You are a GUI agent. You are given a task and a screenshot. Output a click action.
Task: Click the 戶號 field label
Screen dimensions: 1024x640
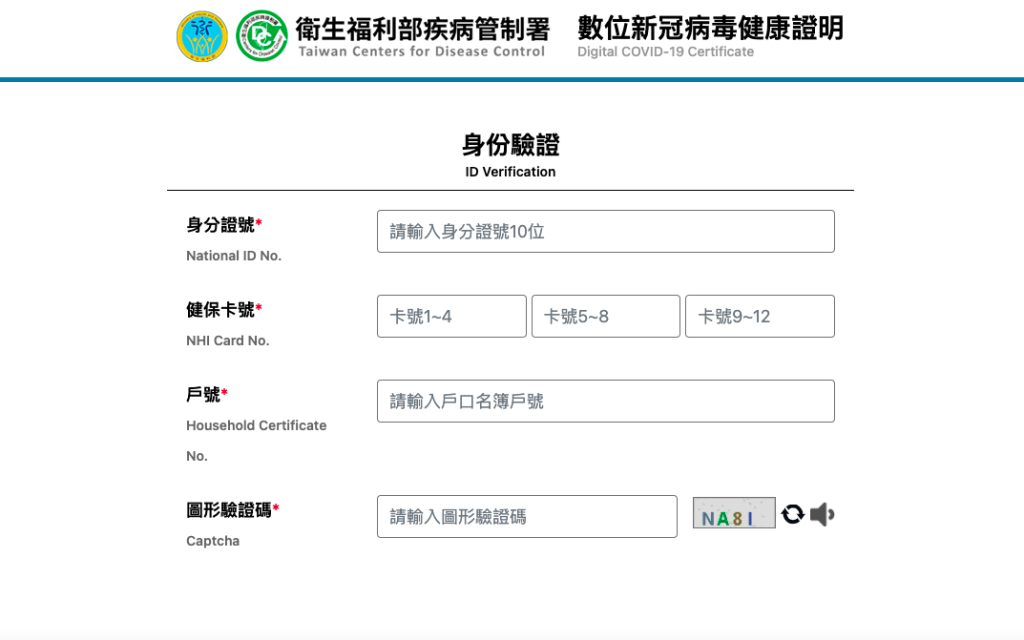click(206, 395)
